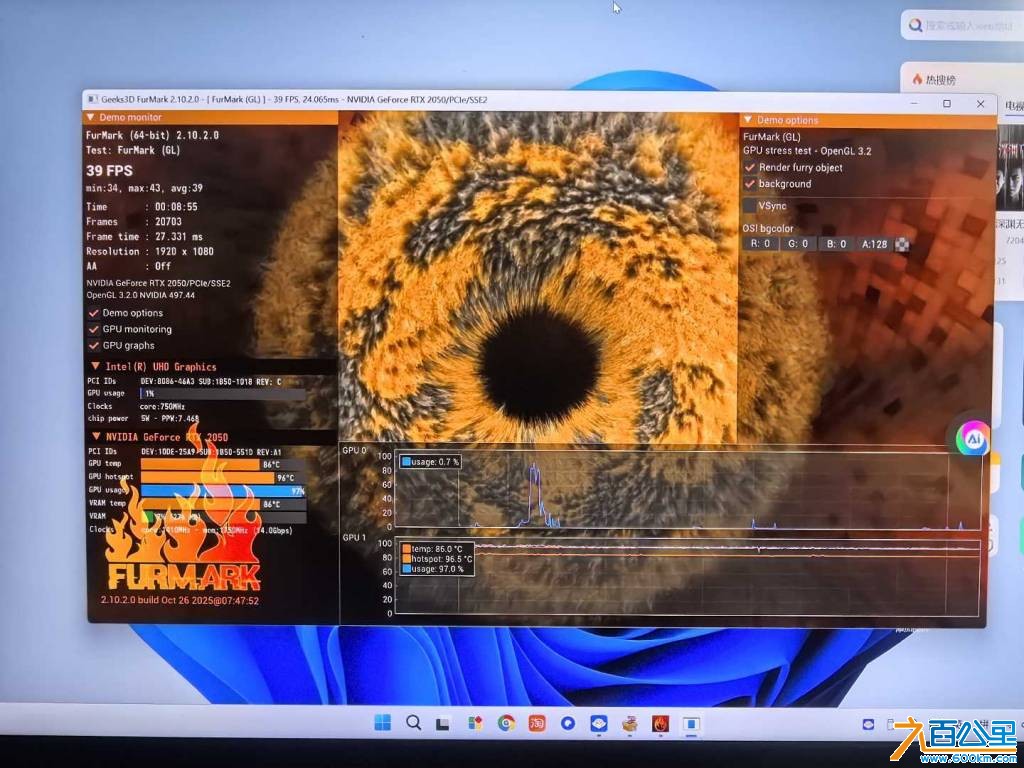Viewport: 1024px width, 768px height.
Task: Click the B: 0 color field
Action: point(836,244)
